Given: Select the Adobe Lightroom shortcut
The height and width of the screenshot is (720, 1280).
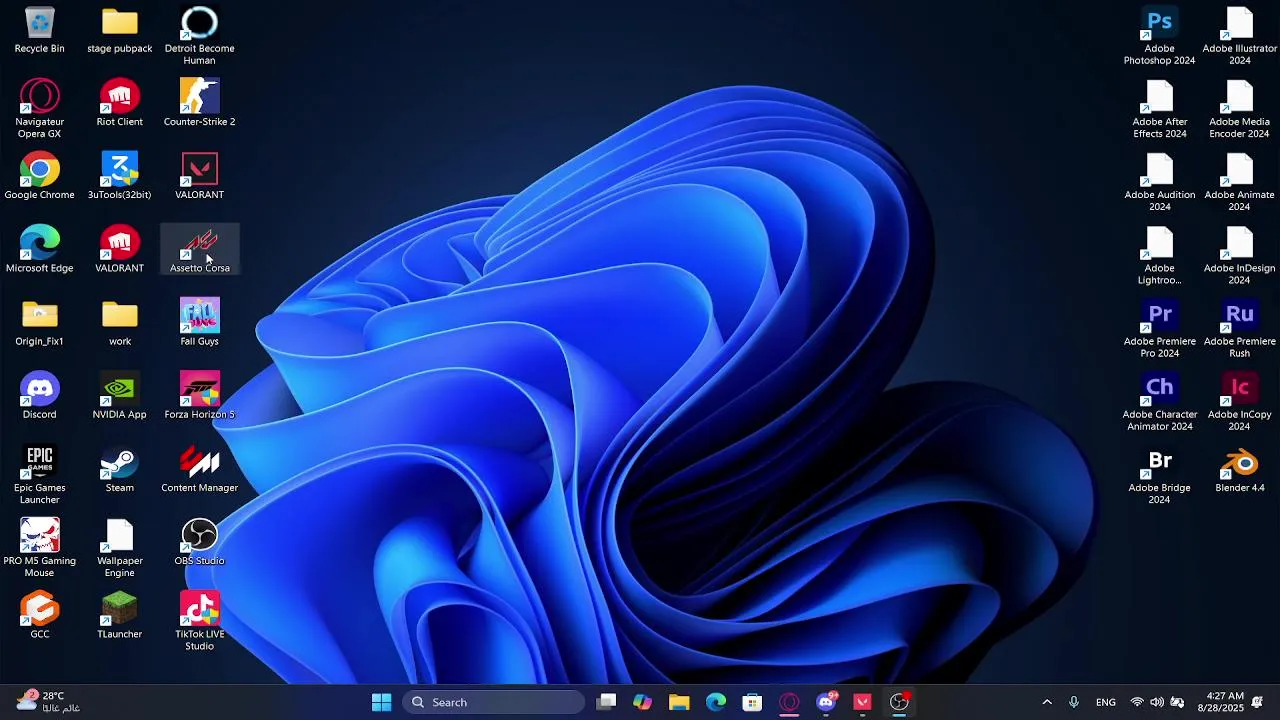Looking at the screenshot, I should [x=1159, y=255].
